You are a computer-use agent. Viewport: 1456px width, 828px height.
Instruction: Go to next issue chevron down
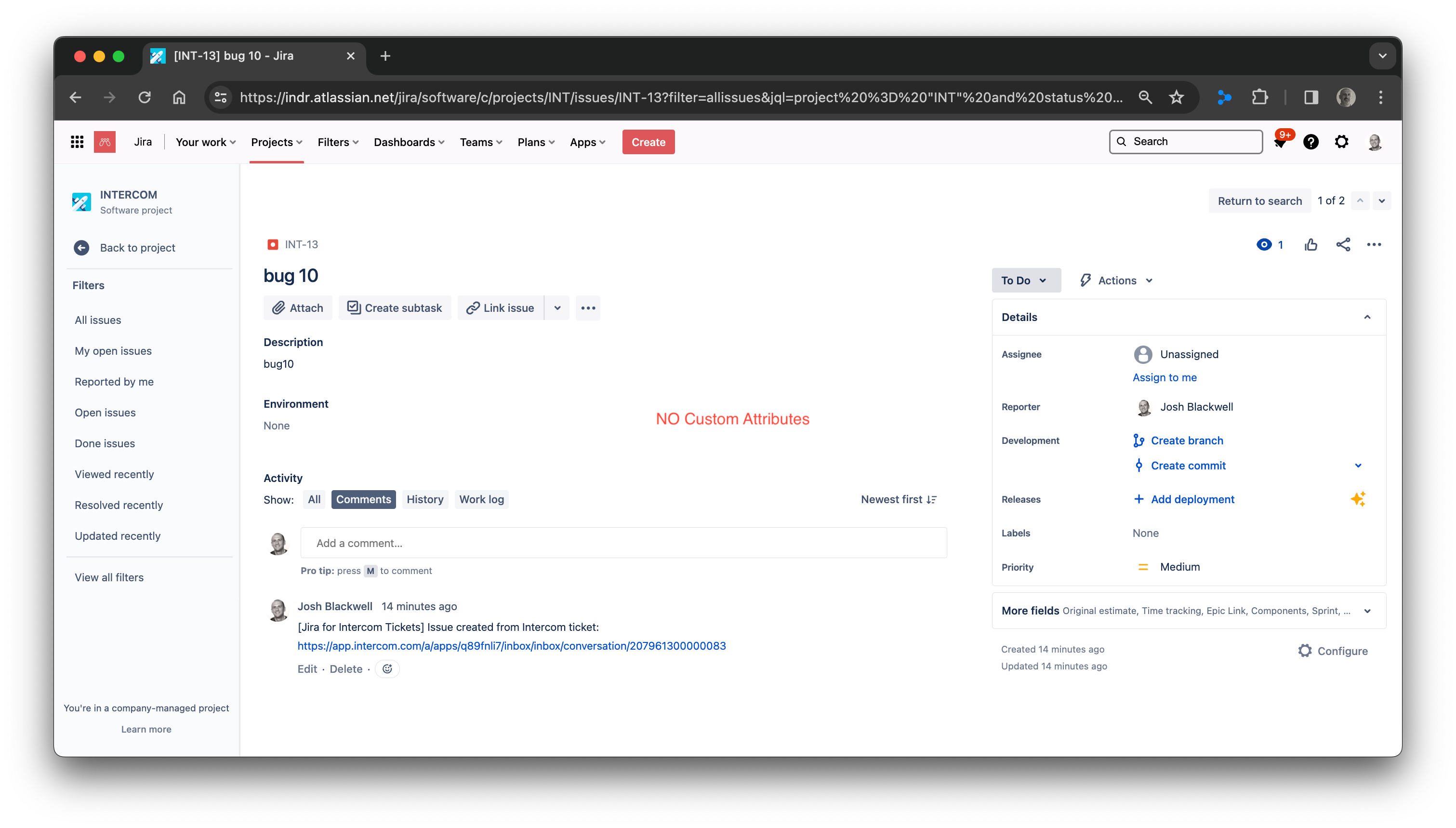(x=1381, y=201)
